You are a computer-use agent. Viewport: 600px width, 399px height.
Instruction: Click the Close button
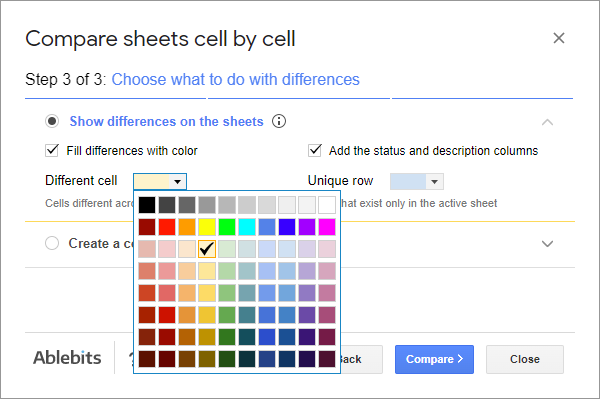(x=525, y=359)
